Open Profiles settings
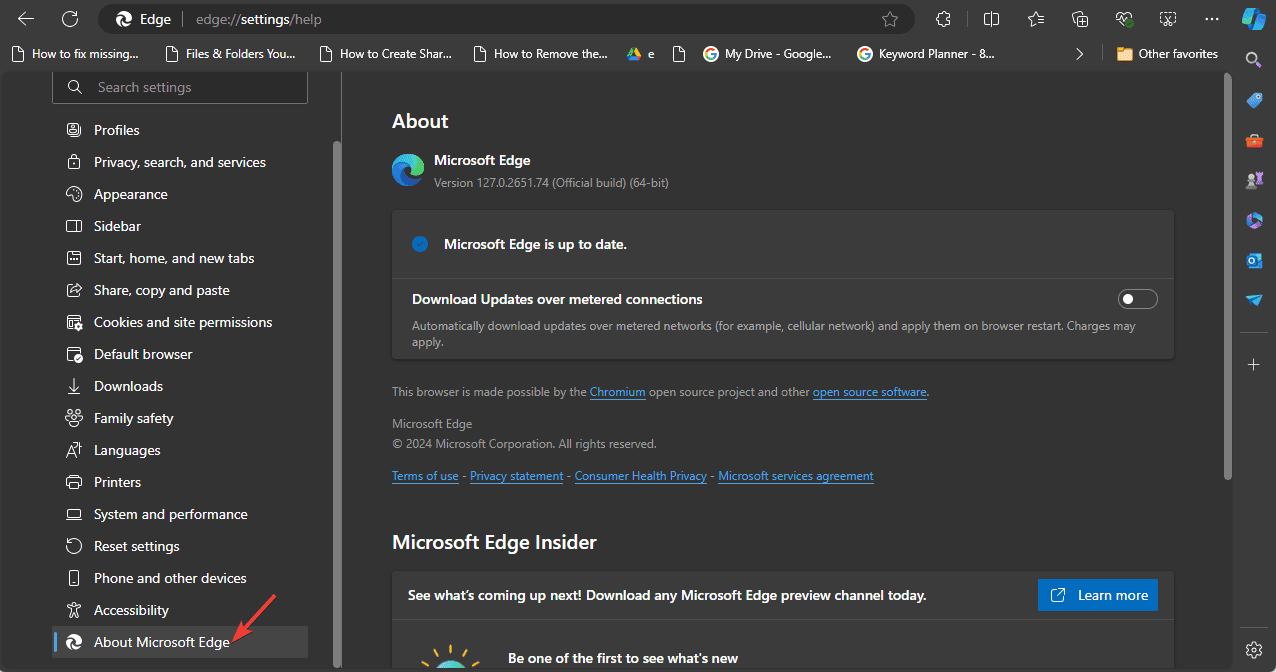The height and width of the screenshot is (672, 1276). [180, 130]
